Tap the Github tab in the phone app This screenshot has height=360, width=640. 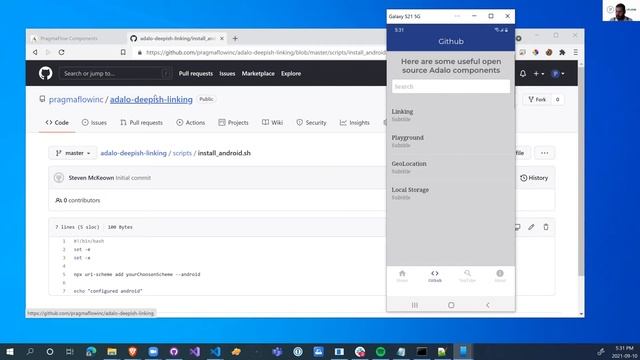click(x=435, y=276)
